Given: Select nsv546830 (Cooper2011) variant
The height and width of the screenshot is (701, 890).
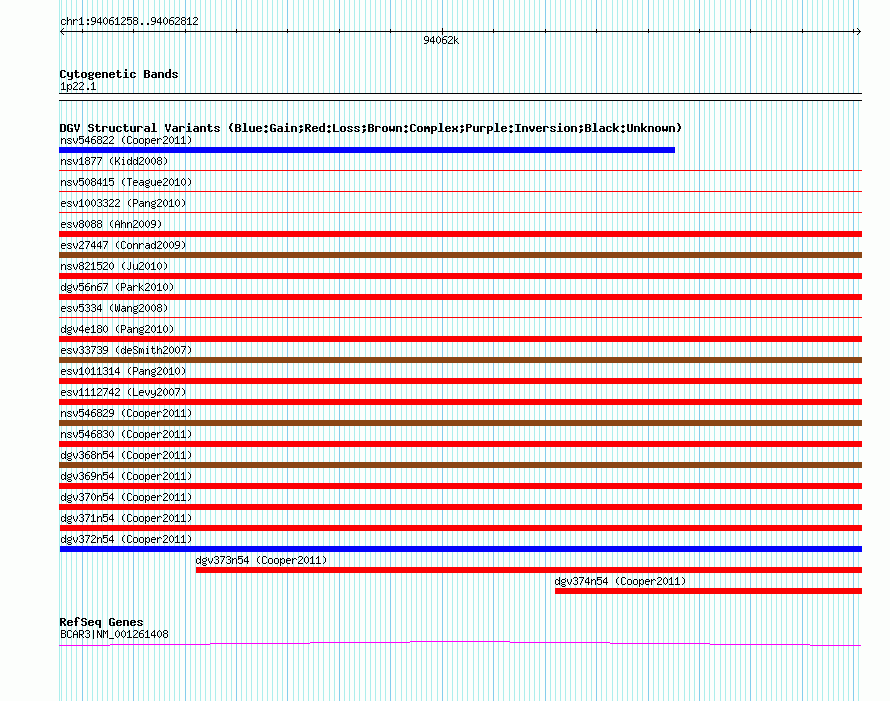Looking at the screenshot, I should (126, 434).
